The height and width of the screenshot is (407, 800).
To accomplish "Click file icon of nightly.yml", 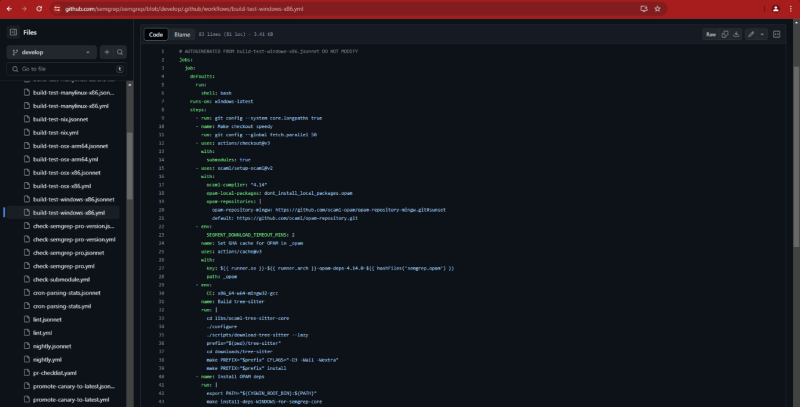I will click(27, 359).
